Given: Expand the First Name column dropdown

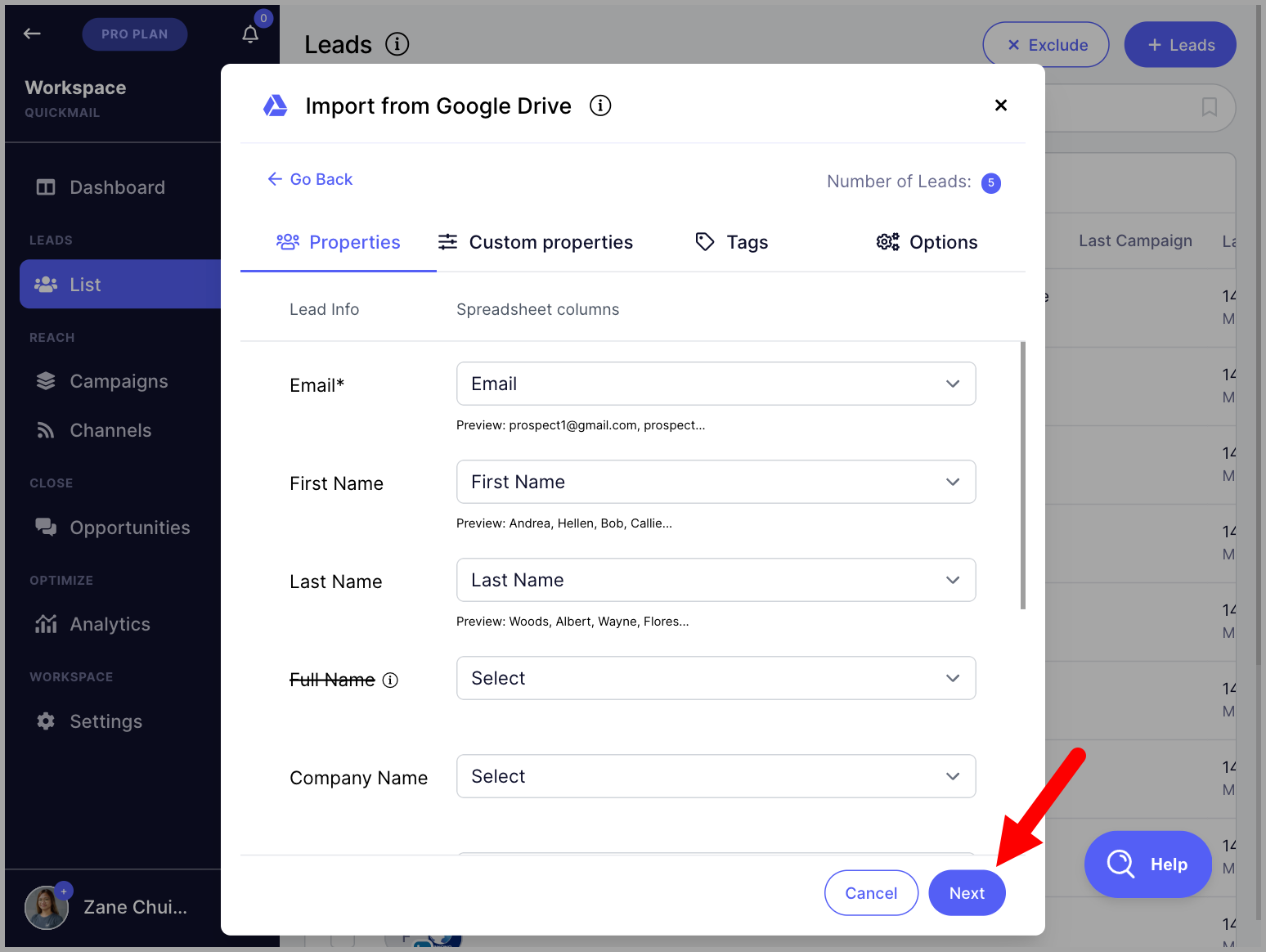Looking at the screenshot, I should [716, 482].
